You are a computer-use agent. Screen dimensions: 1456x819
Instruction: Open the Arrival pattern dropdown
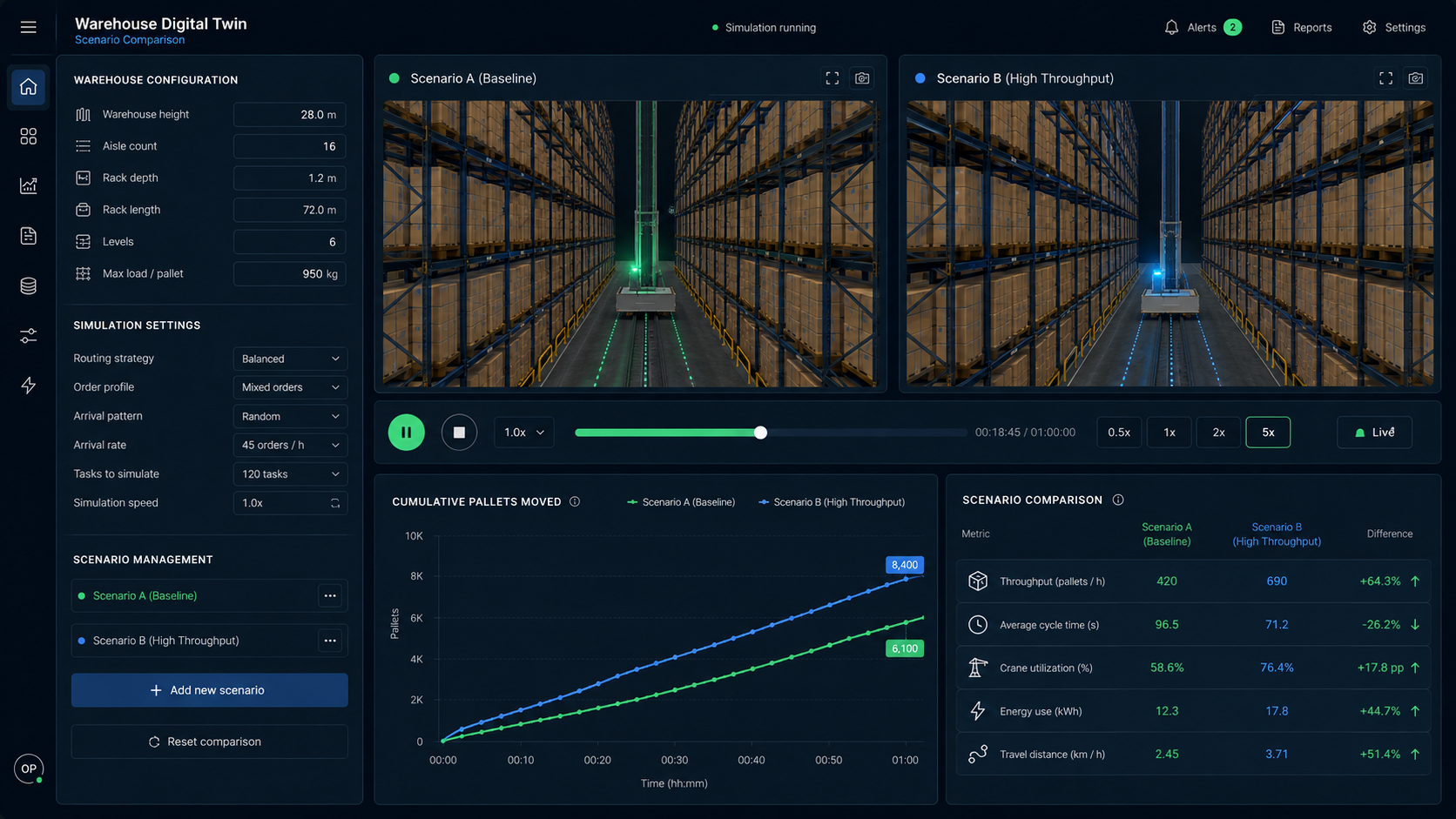(290, 416)
